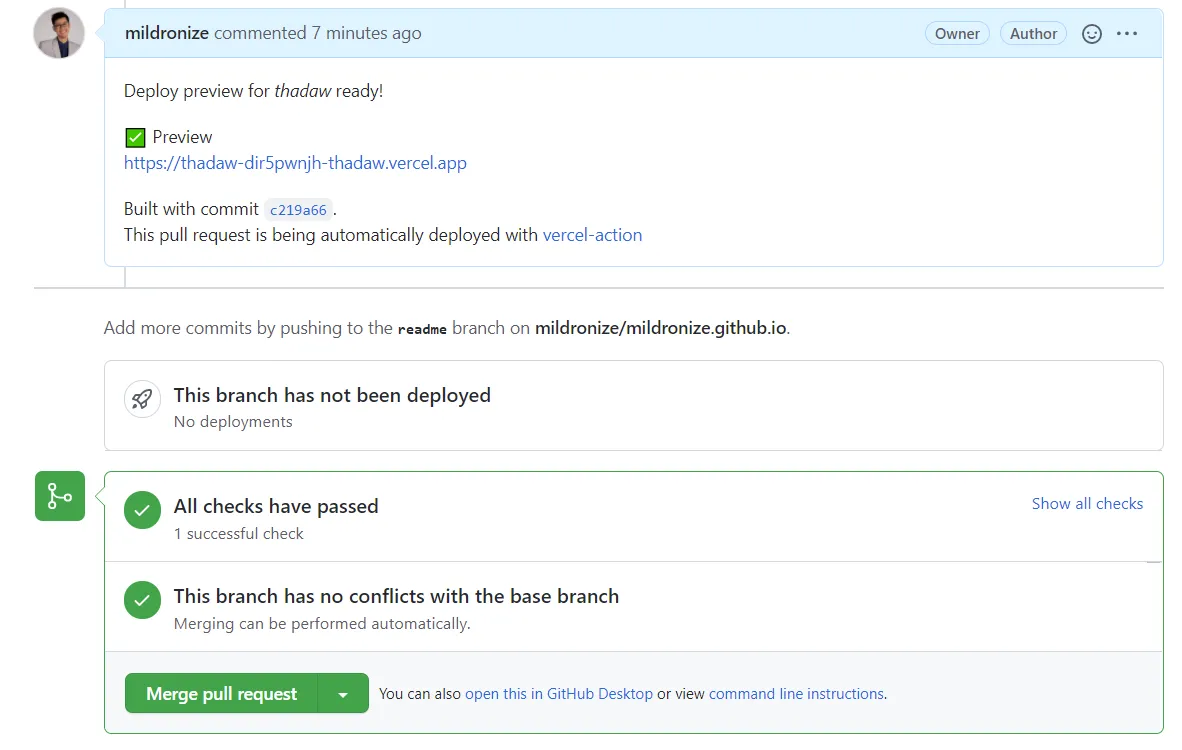Open the three-dot comment options menu

(x=1127, y=34)
